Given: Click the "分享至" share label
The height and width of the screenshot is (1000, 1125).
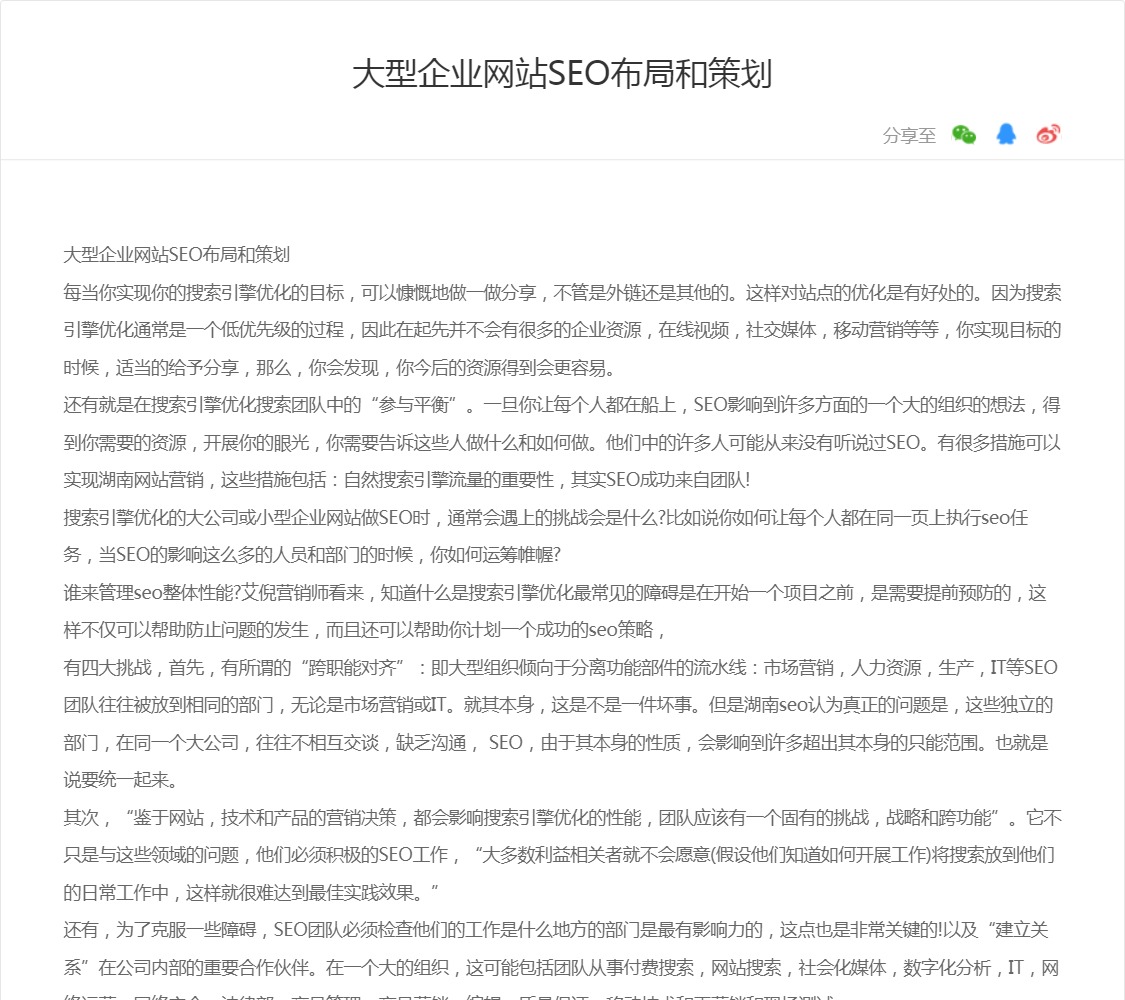Looking at the screenshot, I should point(909,136).
